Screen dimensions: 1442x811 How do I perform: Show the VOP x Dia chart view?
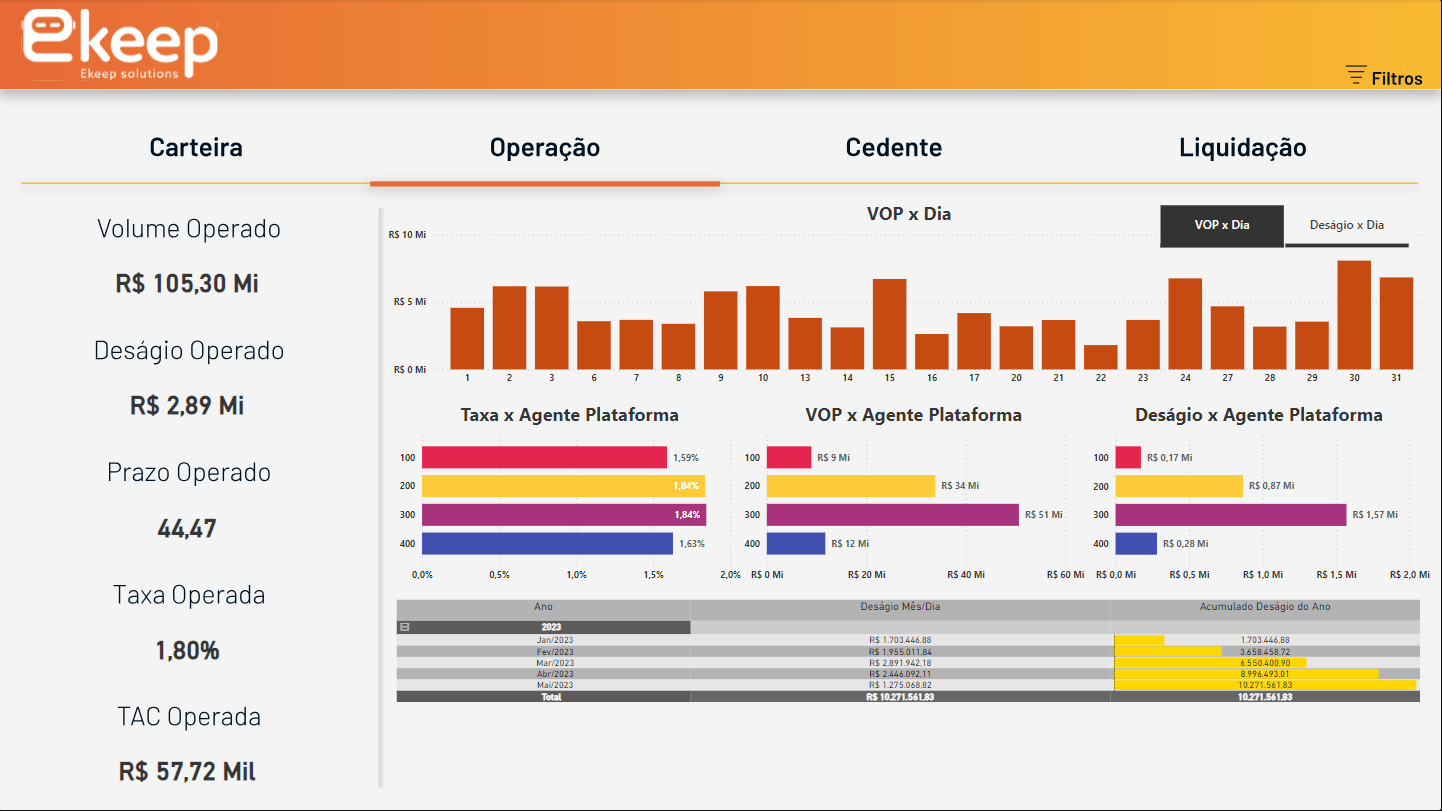point(1222,226)
